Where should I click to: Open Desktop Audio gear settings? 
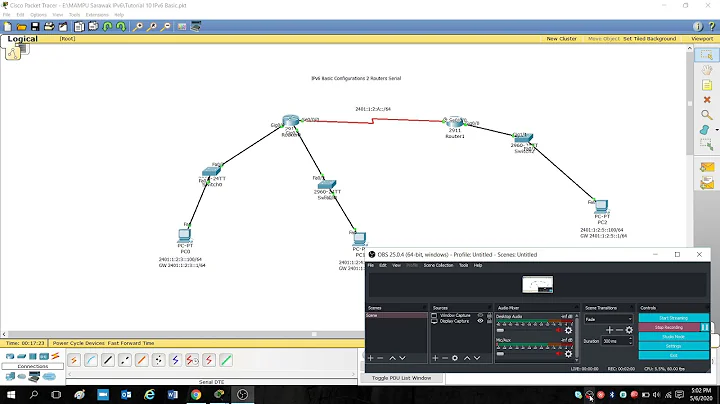click(568, 330)
